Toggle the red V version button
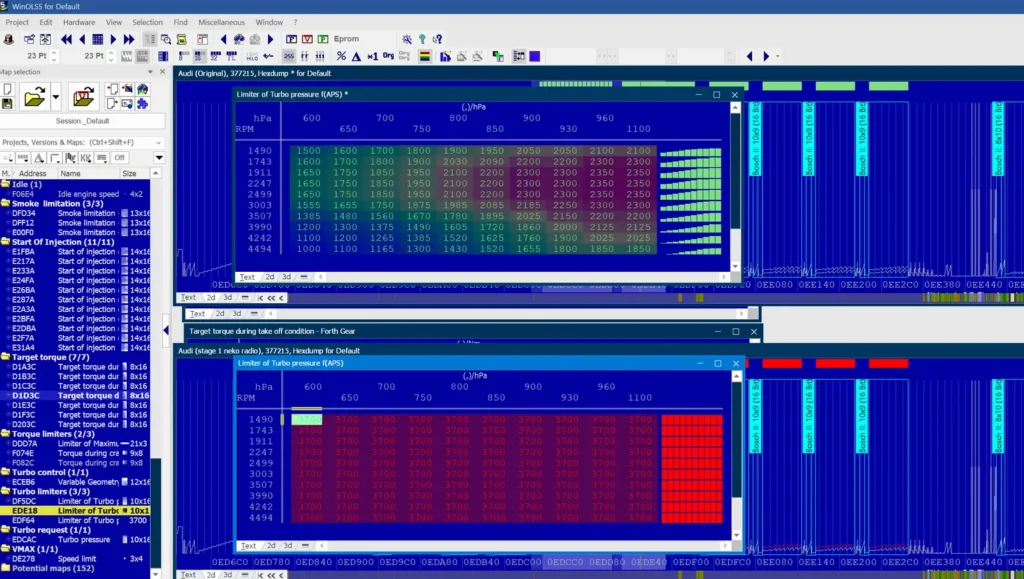This screenshot has width=1024, height=579. [x=307, y=39]
